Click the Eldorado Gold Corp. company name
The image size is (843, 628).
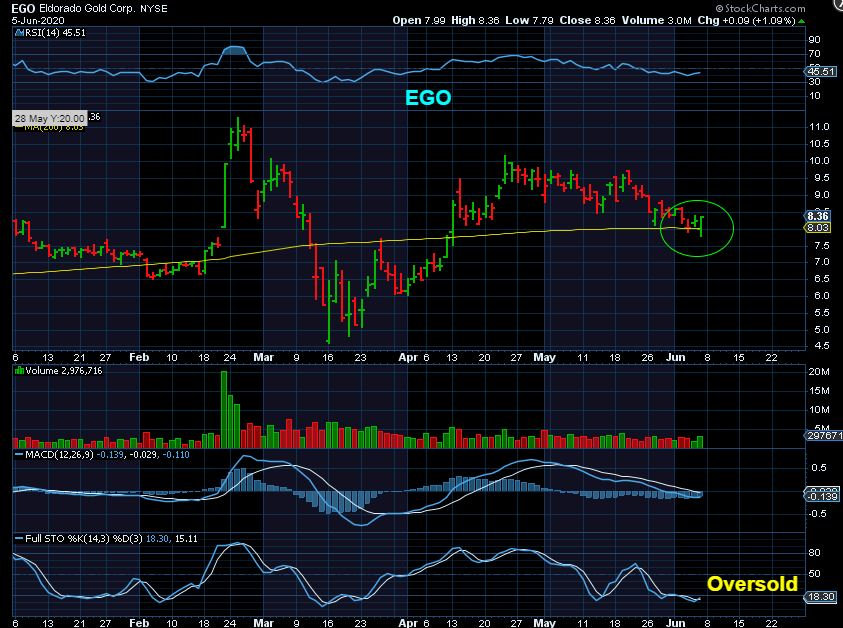[87, 9]
